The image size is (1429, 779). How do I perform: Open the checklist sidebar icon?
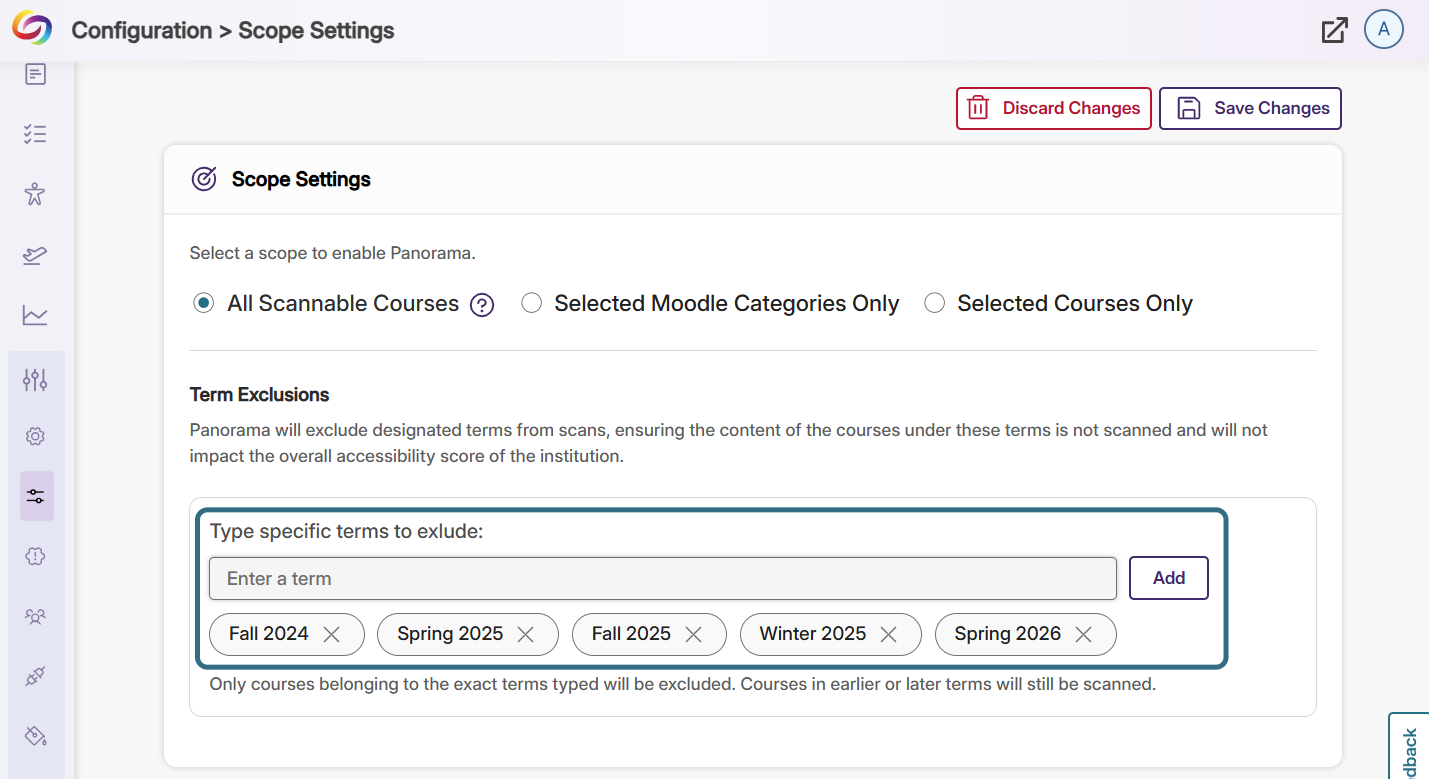coord(36,134)
